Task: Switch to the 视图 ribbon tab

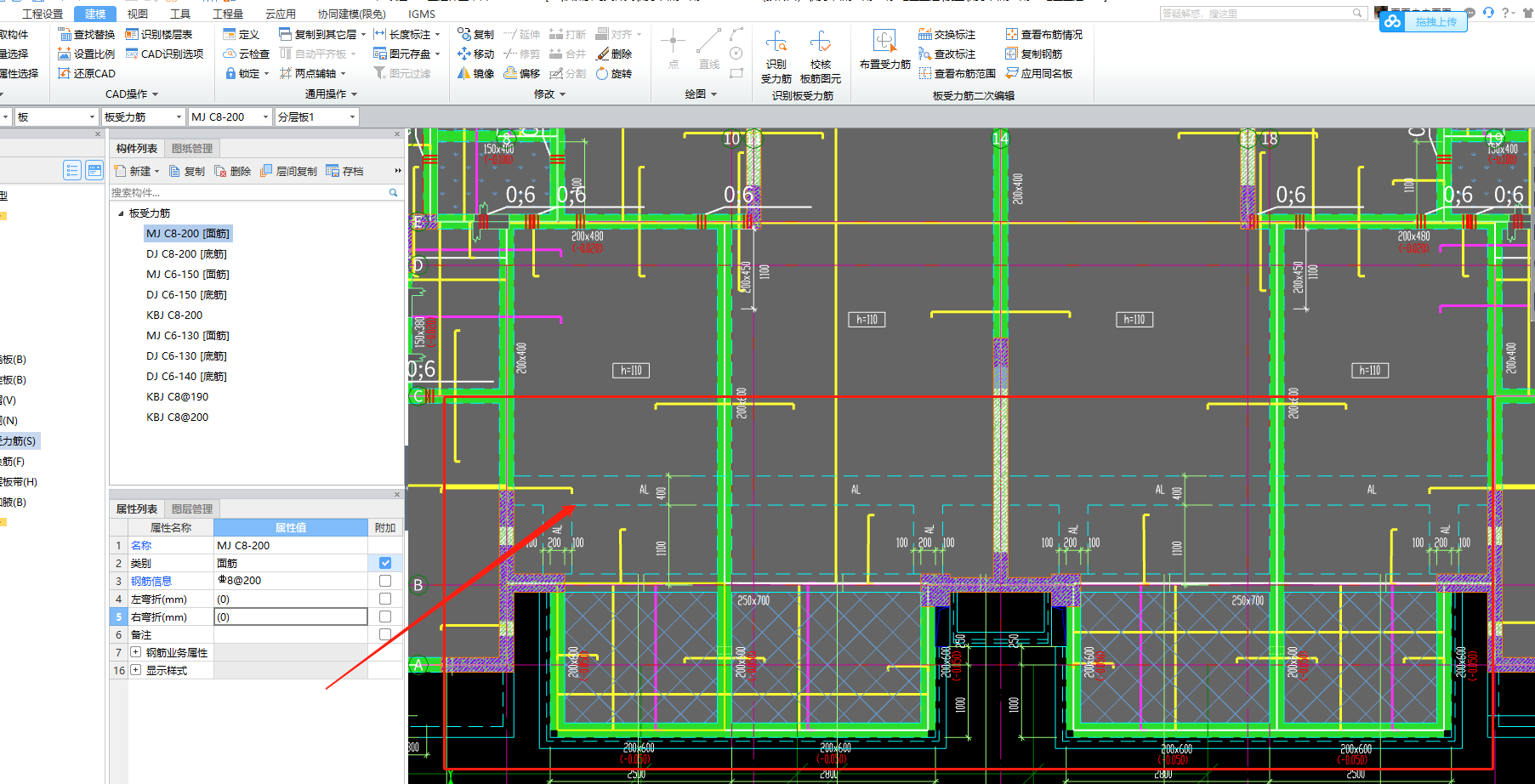Action: [x=137, y=14]
